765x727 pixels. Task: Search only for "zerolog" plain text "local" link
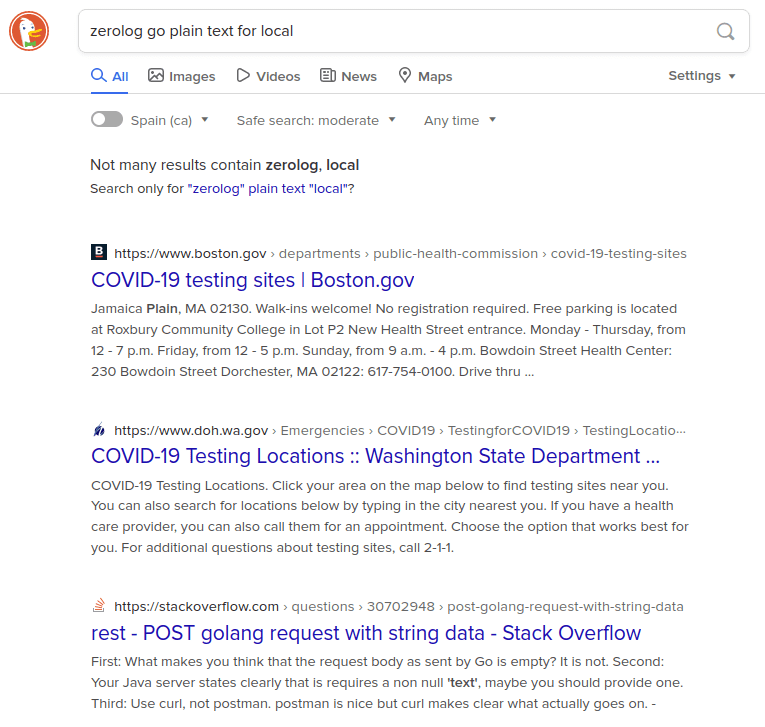pyautogui.click(x=268, y=189)
